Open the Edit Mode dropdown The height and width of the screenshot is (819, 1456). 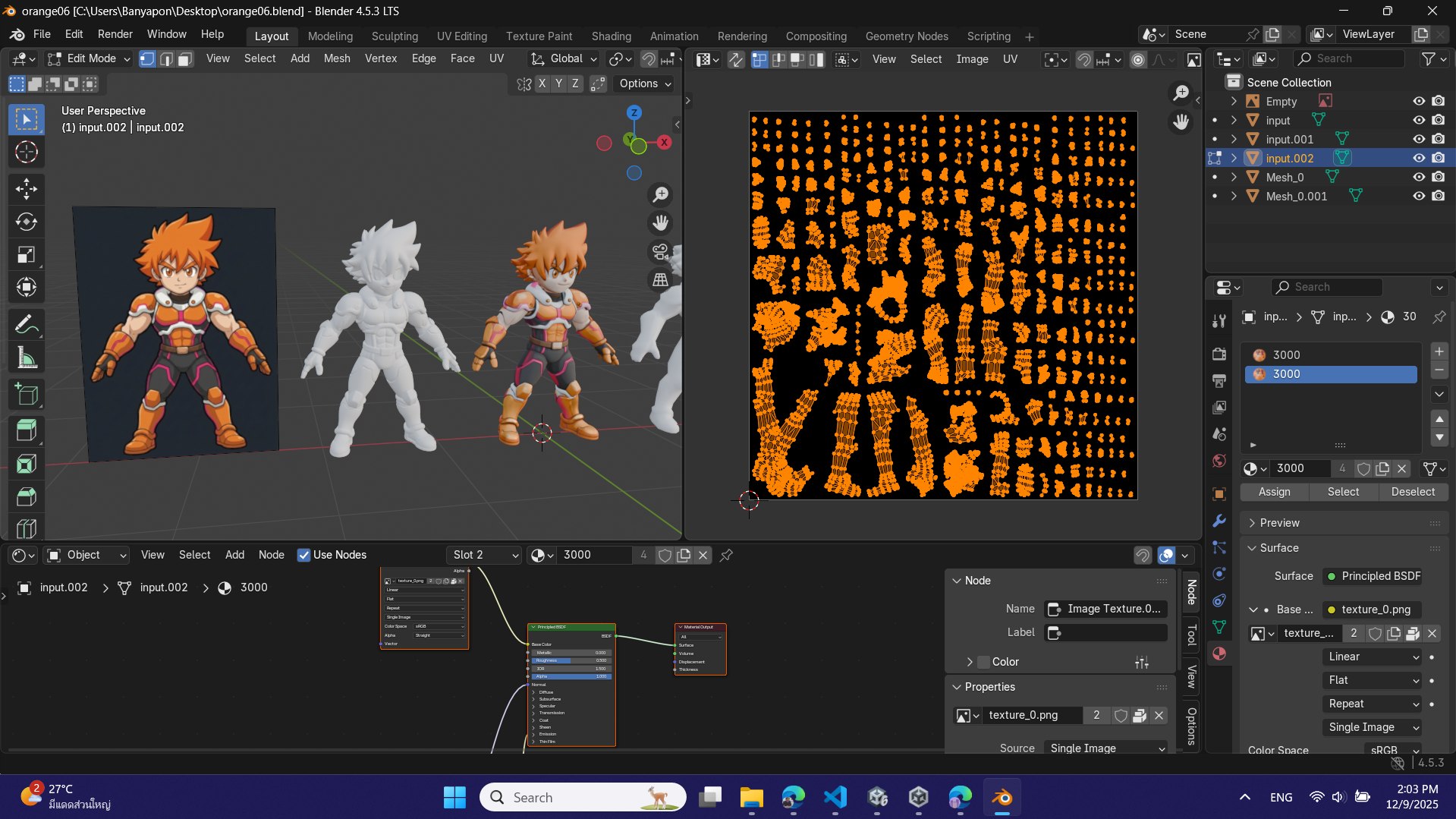pos(90,59)
